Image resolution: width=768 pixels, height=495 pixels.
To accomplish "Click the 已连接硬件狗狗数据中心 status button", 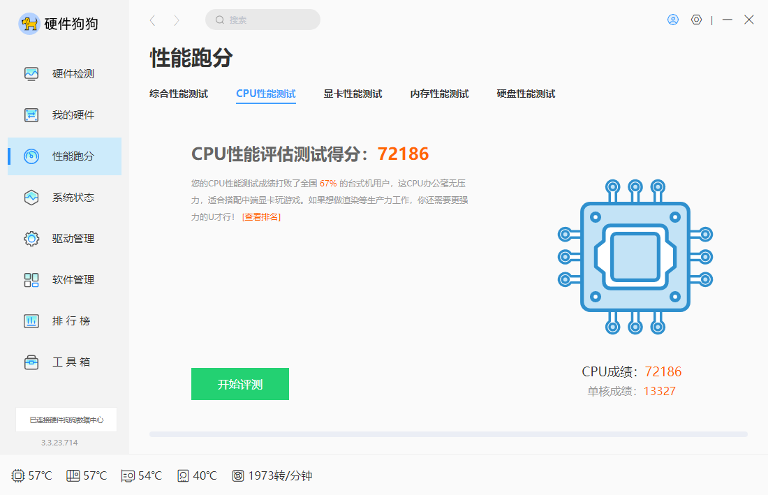I will pyautogui.click(x=66, y=420).
